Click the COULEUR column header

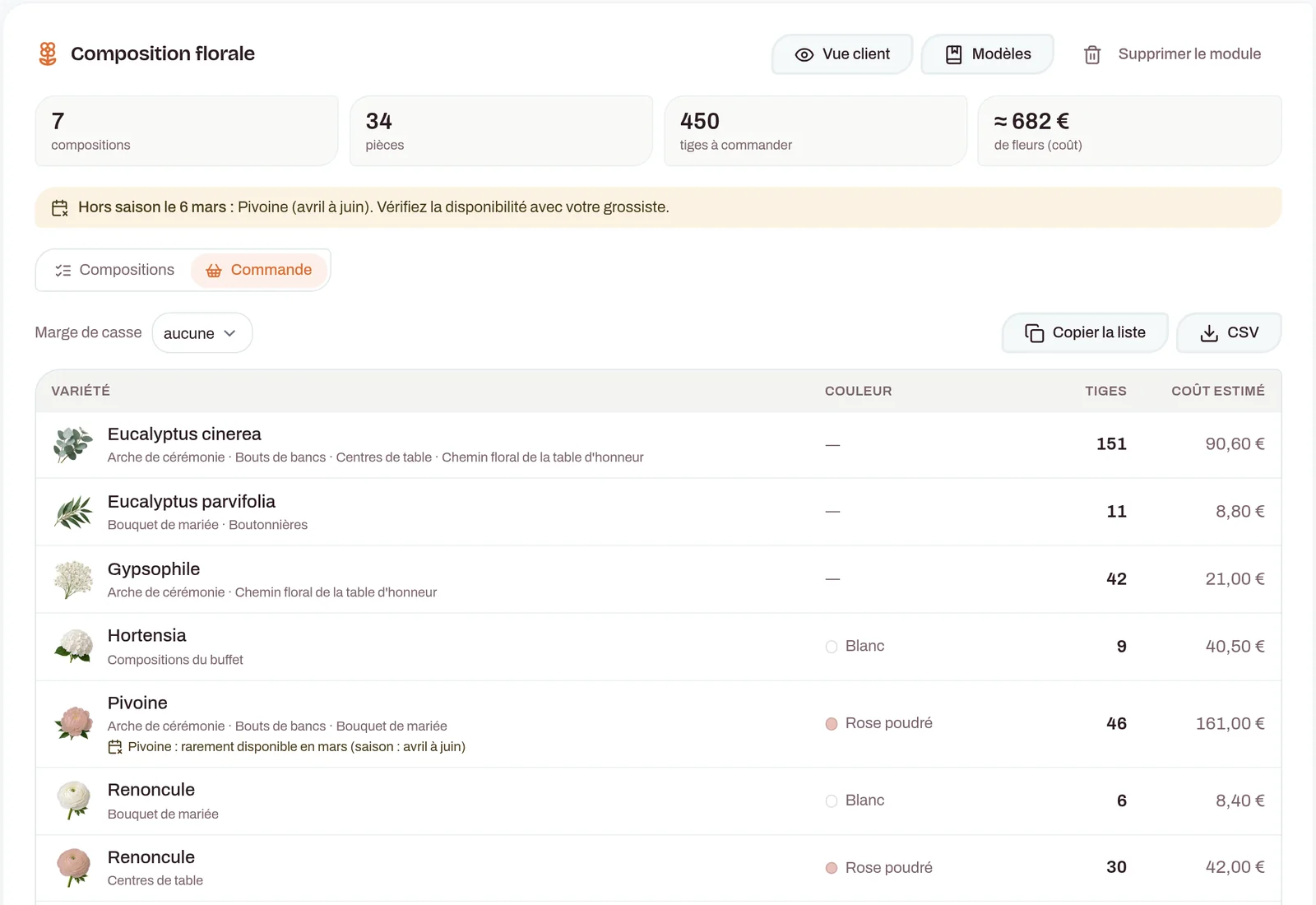tap(858, 391)
